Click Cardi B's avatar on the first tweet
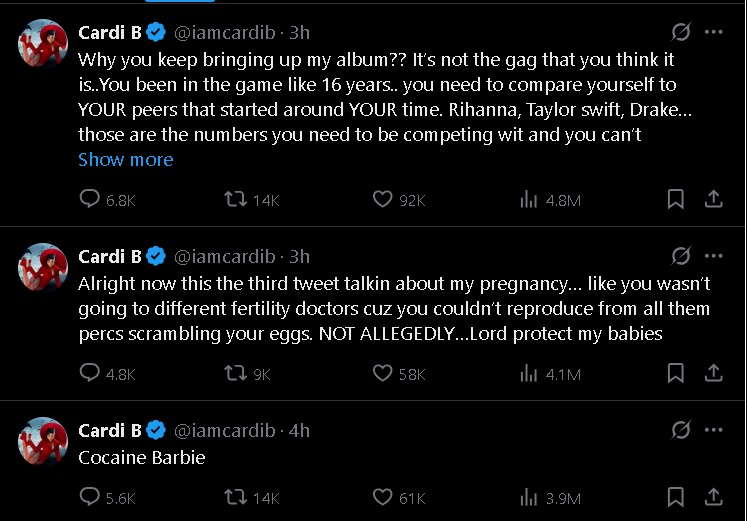This screenshot has height=521, width=747. (44, 43)
